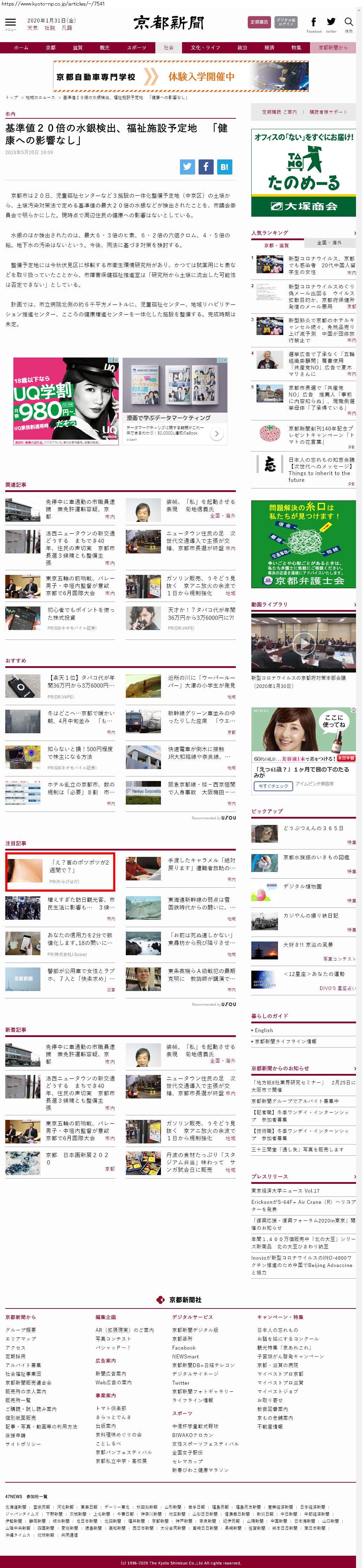Open the 文化・ライフ navigation menu
362x1568 pixels.
[x=205, y=47]
